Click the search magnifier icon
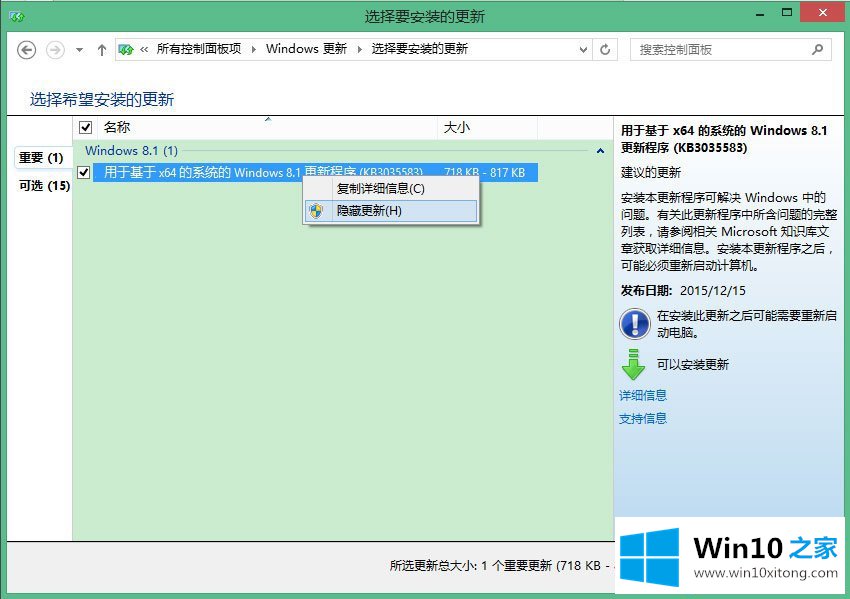This screenshot has height=599, width=850. [817, 49]
